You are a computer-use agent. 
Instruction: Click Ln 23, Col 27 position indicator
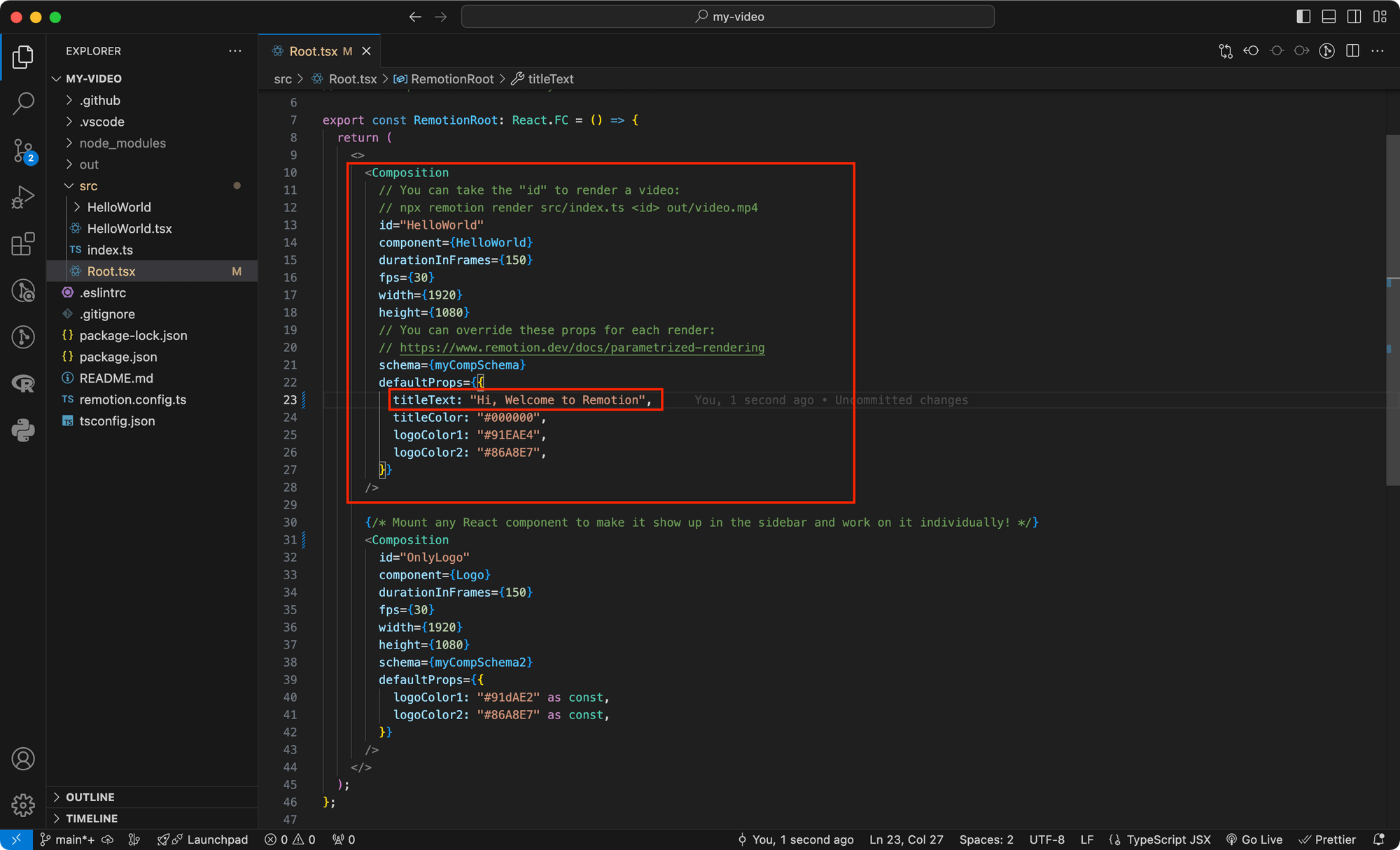click(906, 840)
